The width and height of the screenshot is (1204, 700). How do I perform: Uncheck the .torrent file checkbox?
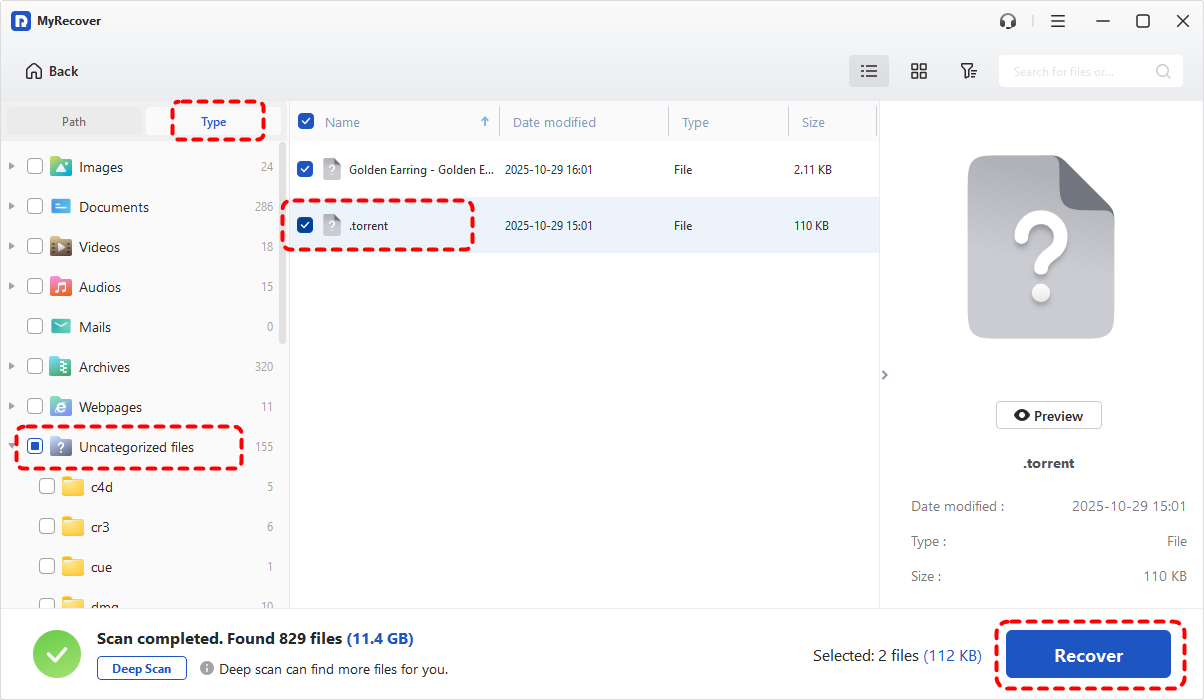coord(305,225)
